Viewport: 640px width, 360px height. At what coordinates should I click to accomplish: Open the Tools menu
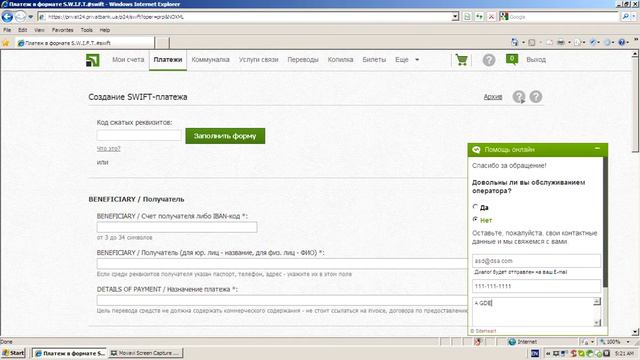[x=87, y=30]
